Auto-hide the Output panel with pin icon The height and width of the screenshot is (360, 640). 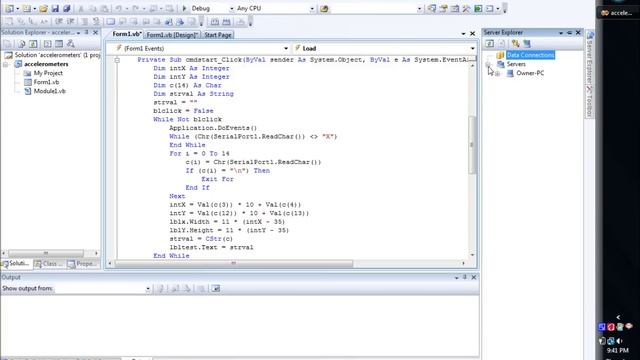[x=465, y=277]
